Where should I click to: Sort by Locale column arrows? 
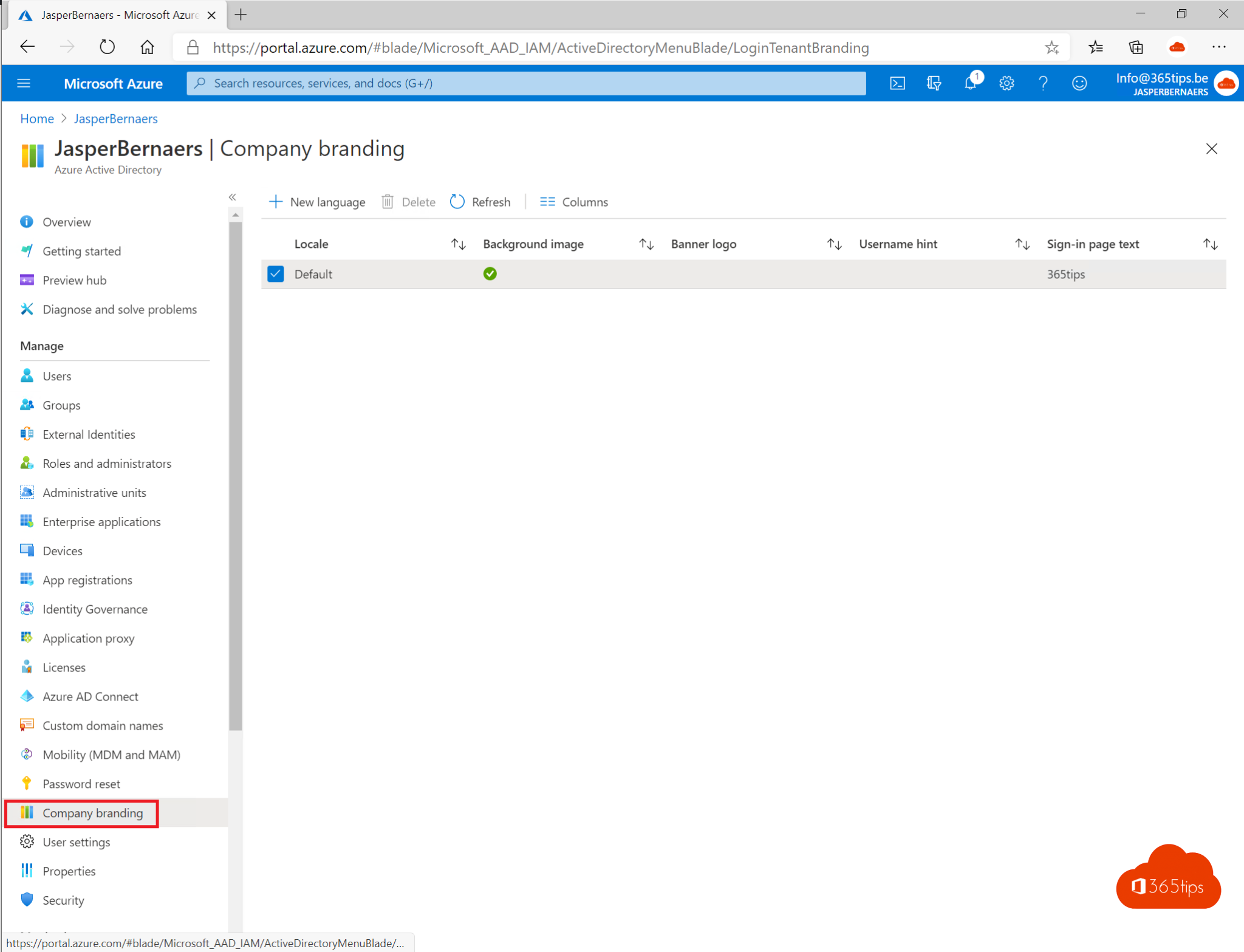coord(458,244)
